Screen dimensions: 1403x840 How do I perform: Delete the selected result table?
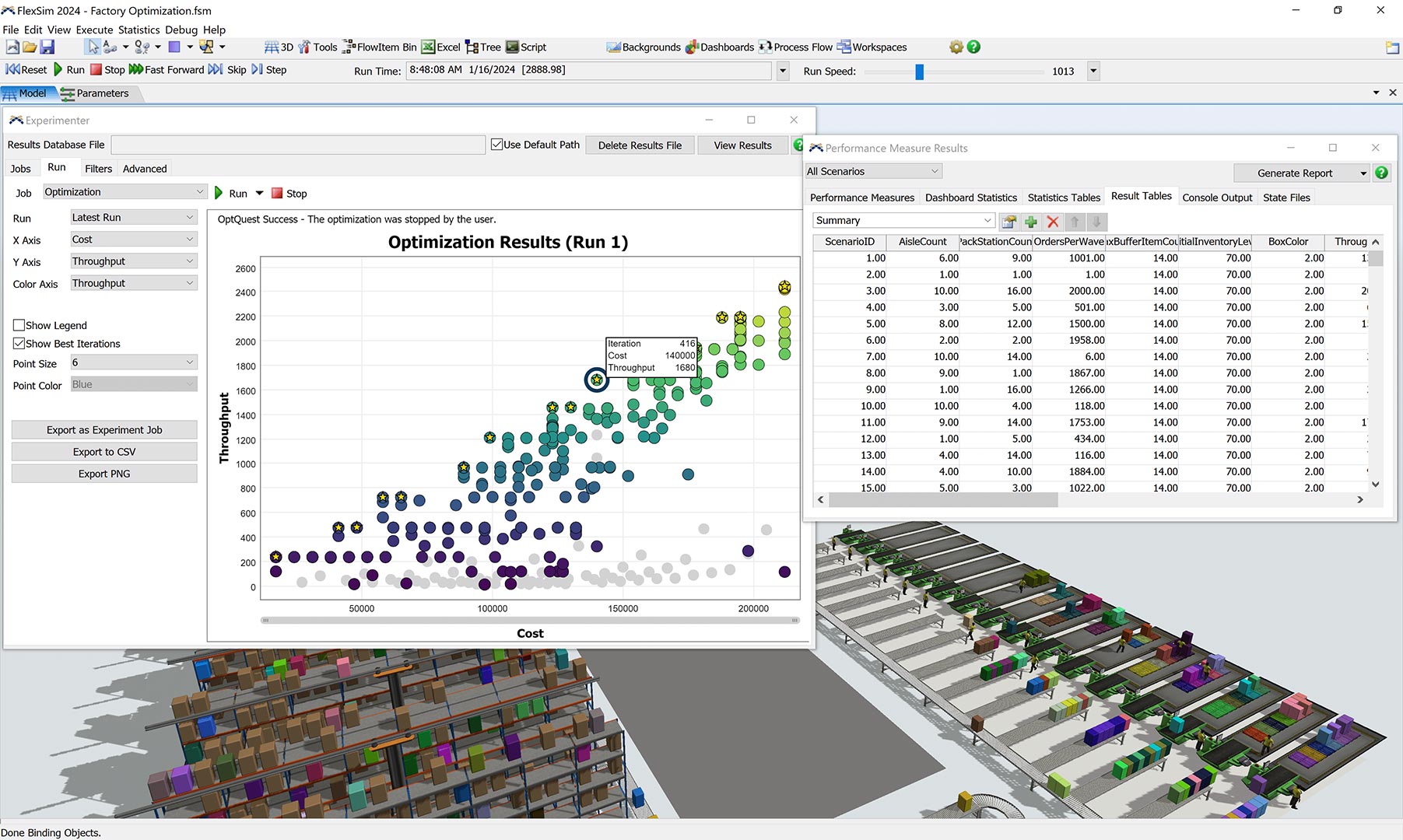1053,222
